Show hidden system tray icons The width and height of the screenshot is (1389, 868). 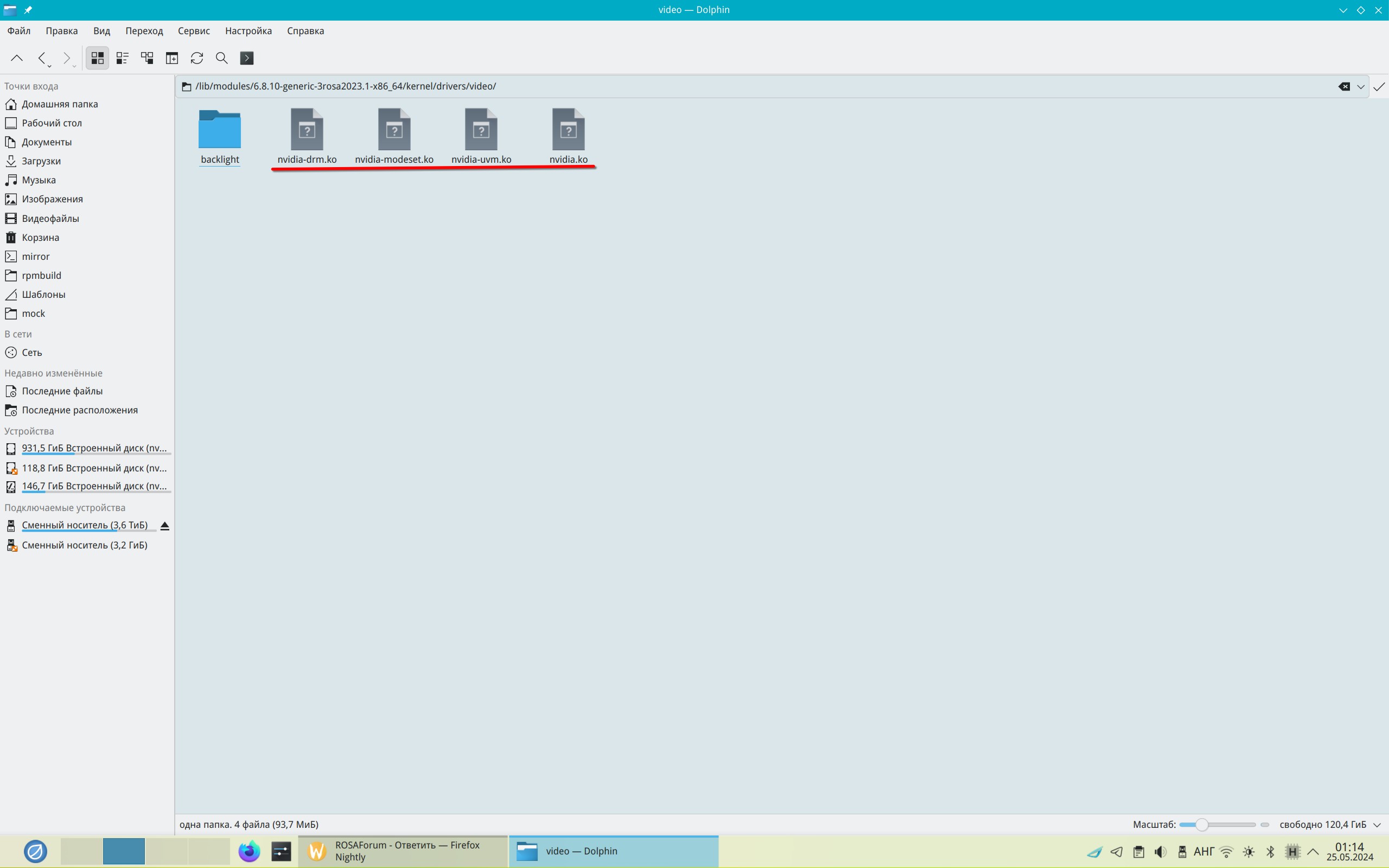coord(1312,851)
